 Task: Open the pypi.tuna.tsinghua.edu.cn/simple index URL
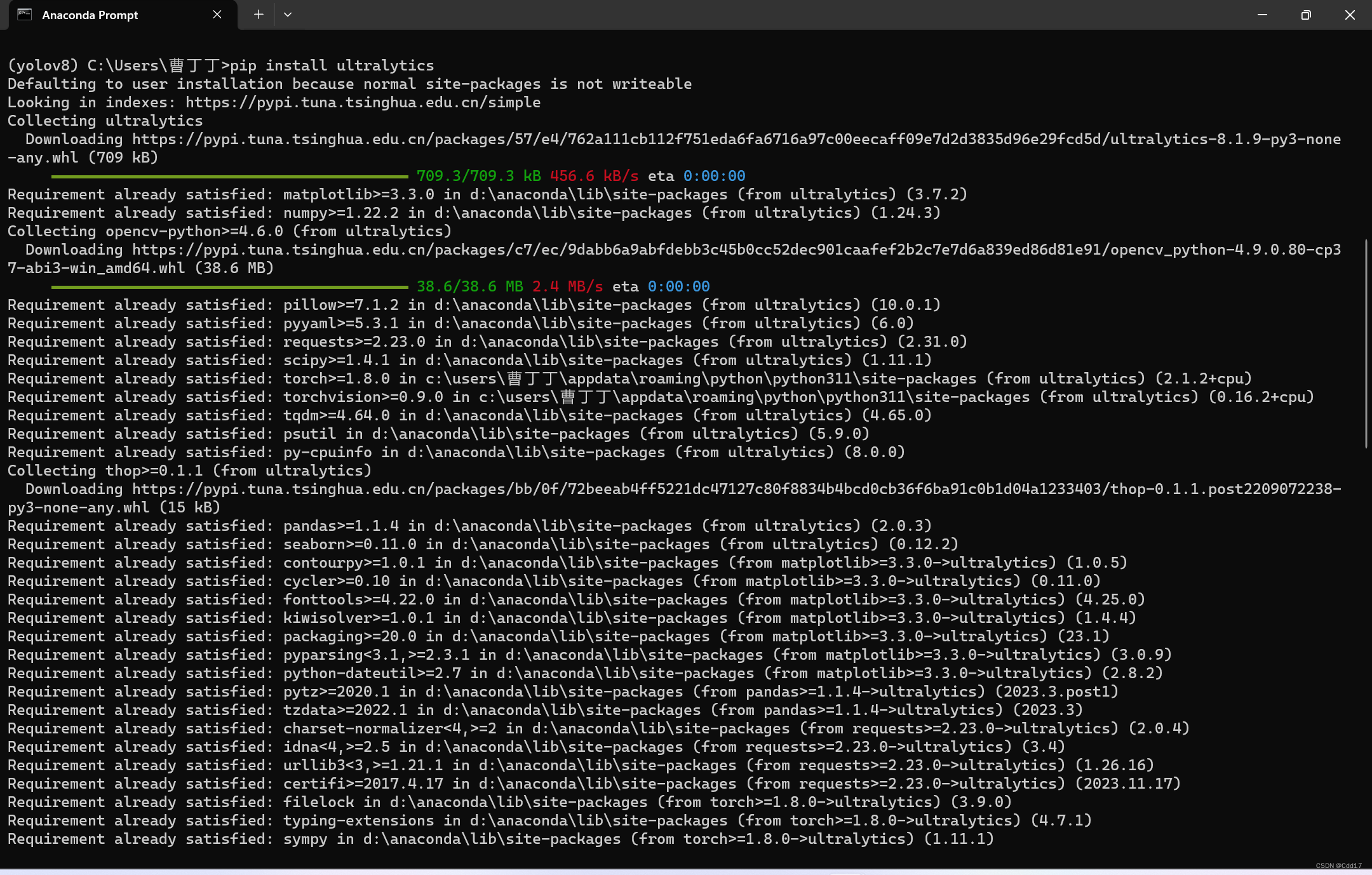[363, 102]
